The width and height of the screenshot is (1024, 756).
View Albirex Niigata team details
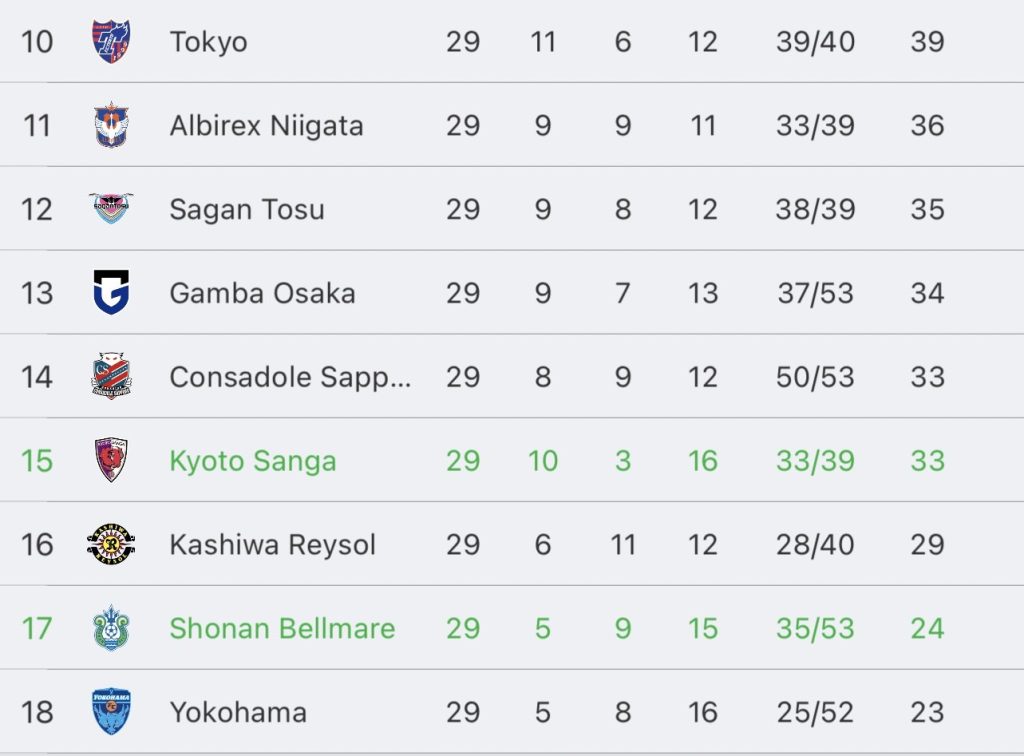click(266, 125)
